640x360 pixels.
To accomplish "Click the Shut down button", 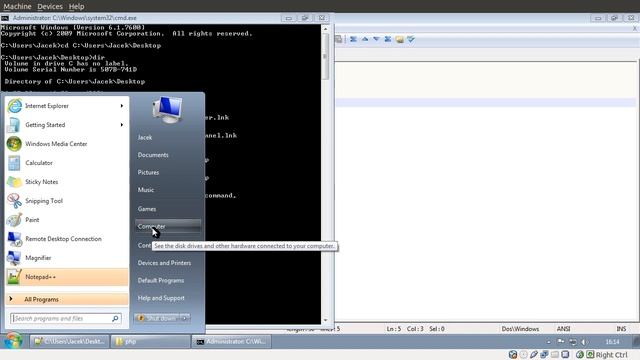I will 157,318.
